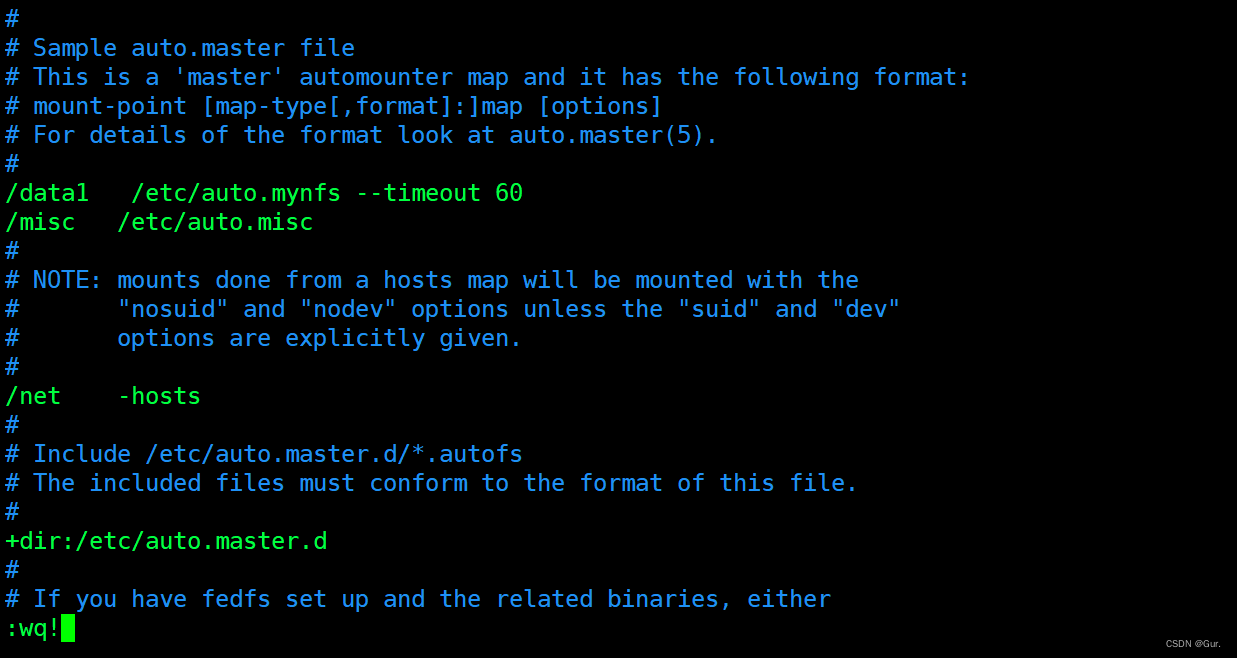Click the auto.master(5) reference text
This screenshot has height=658, width=1237.
point(613,135)
